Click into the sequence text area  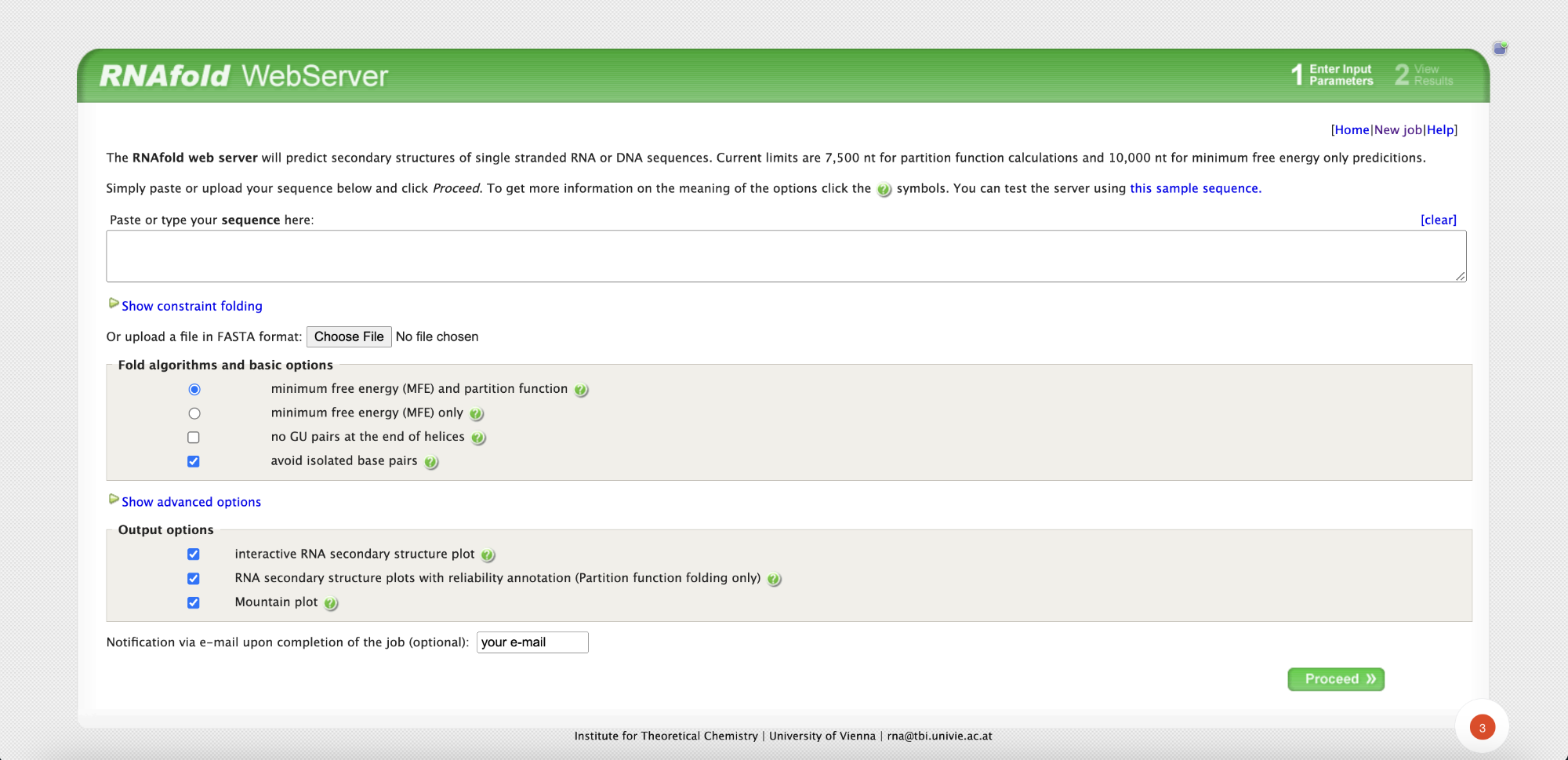click(x=786, y=256)
